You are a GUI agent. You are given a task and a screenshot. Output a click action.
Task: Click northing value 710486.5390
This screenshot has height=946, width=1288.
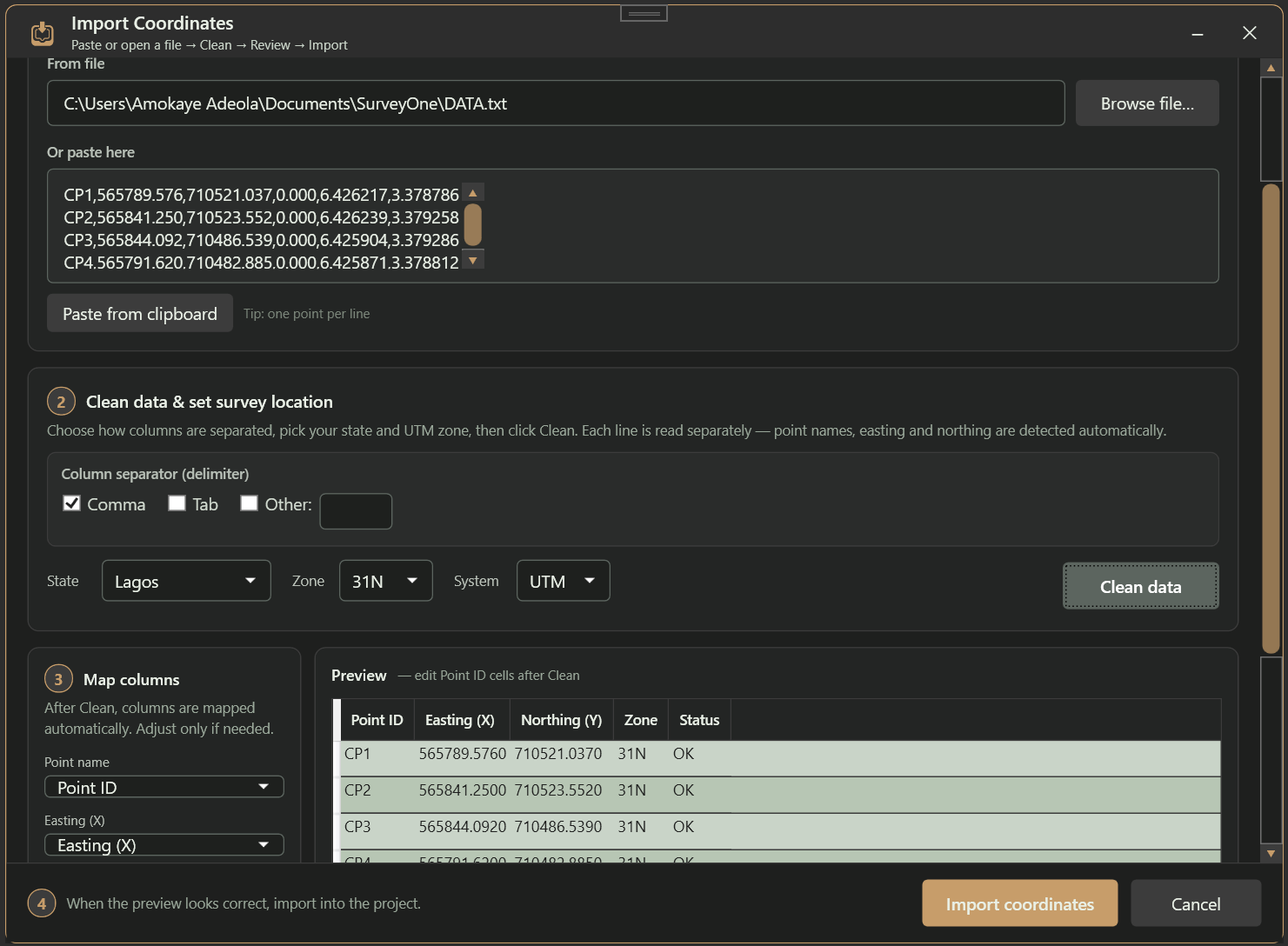[x=558, y=827]
